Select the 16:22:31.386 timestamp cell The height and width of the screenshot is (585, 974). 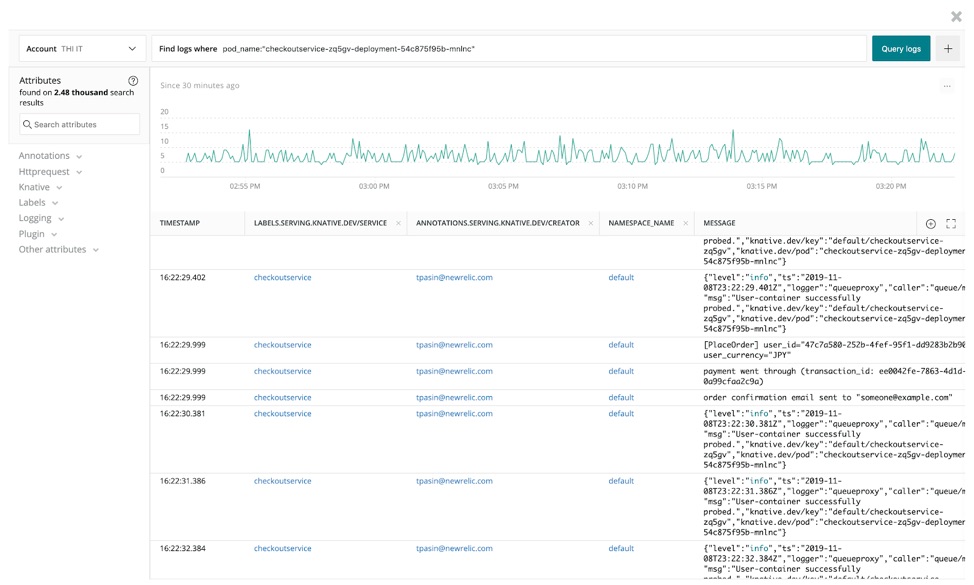183,481
